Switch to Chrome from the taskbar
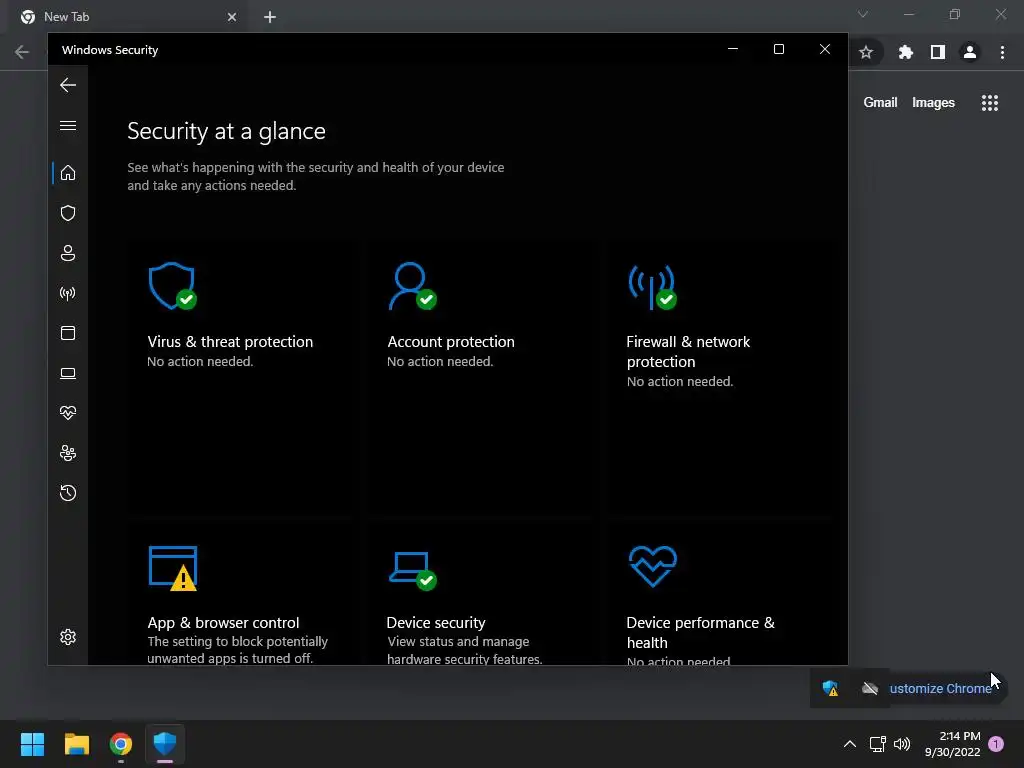Image resolution: width=1024 pixels, height=768 pixels. coord(121,744)
